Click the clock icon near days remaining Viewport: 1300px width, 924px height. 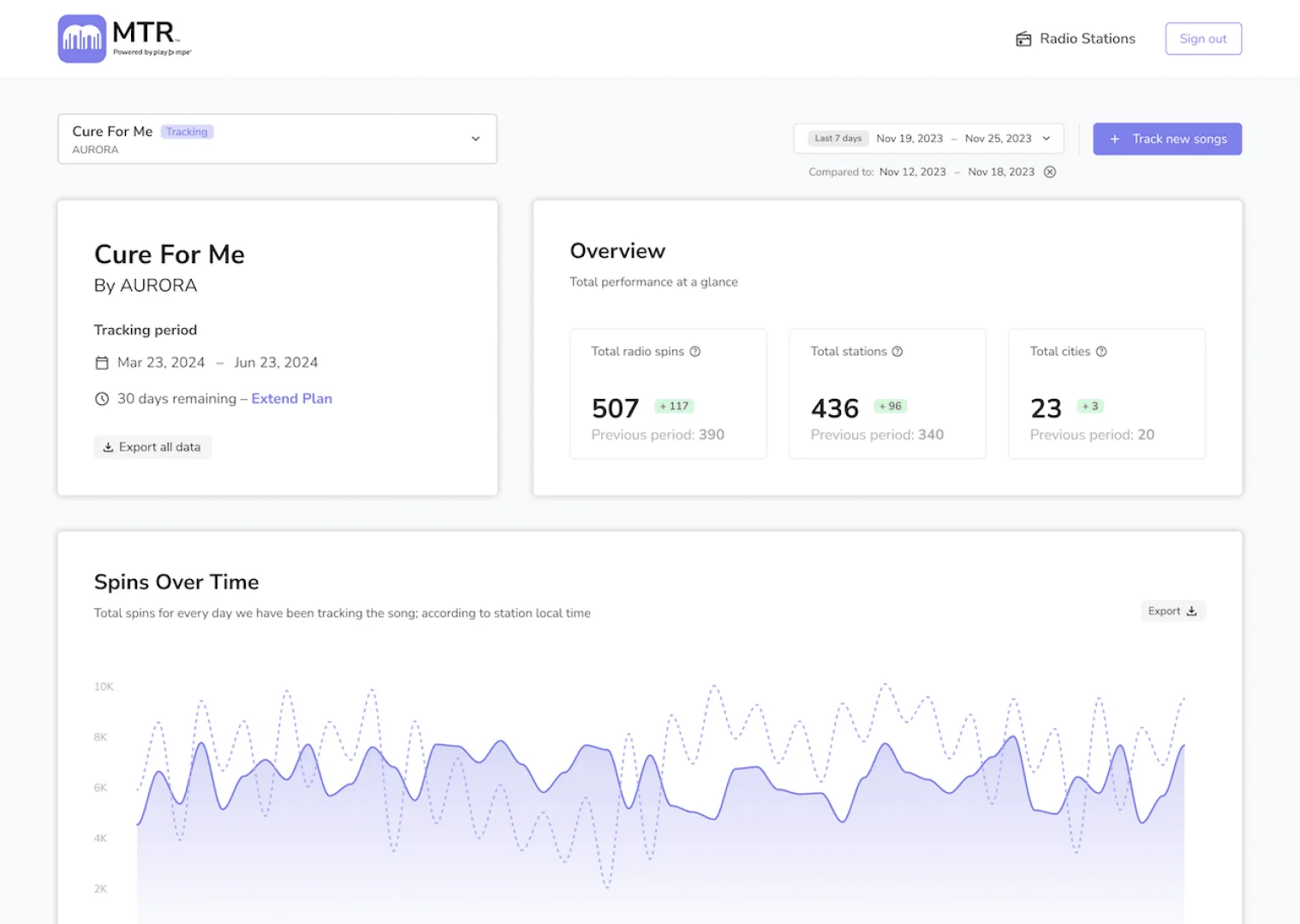pos(102,399)
